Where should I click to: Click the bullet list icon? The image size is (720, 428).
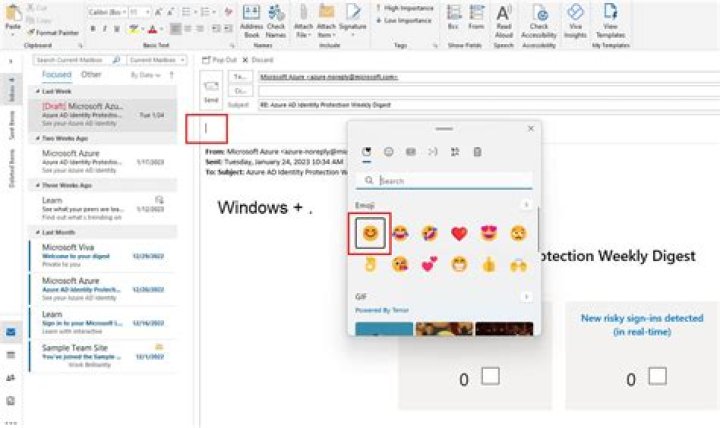(x=187, y=12)
